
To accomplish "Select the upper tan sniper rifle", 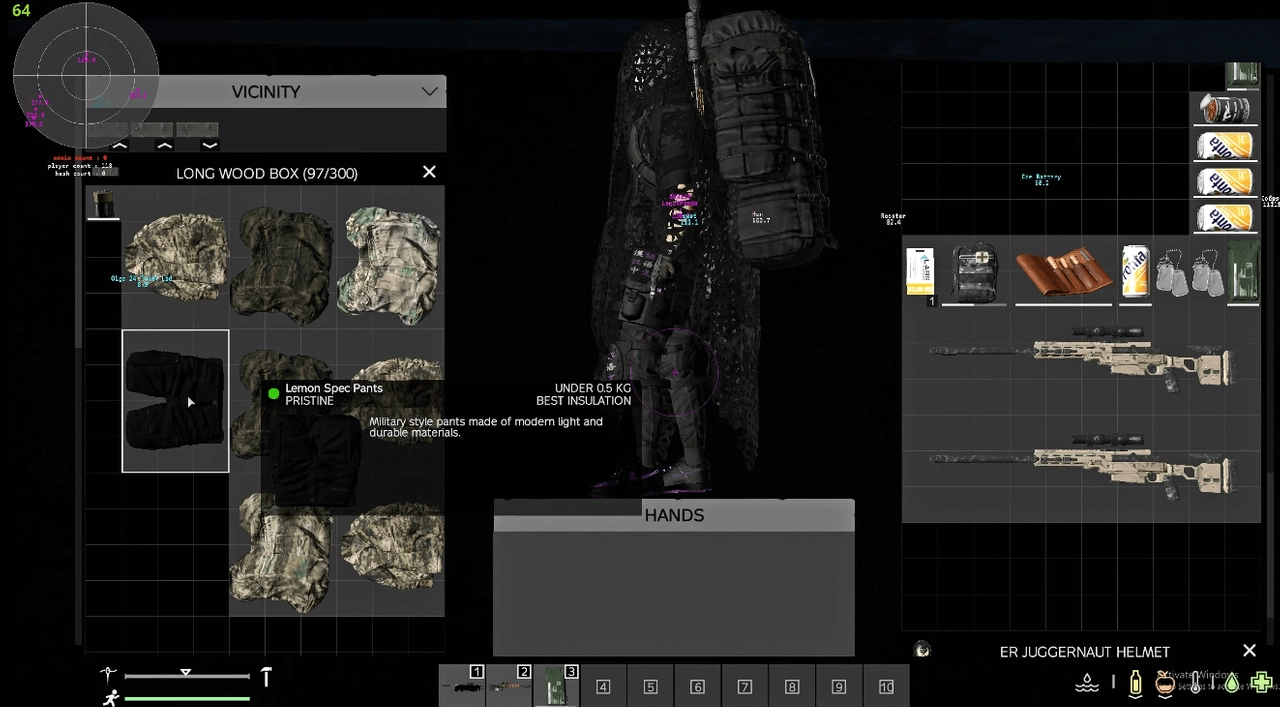I will click(1080, 355).
